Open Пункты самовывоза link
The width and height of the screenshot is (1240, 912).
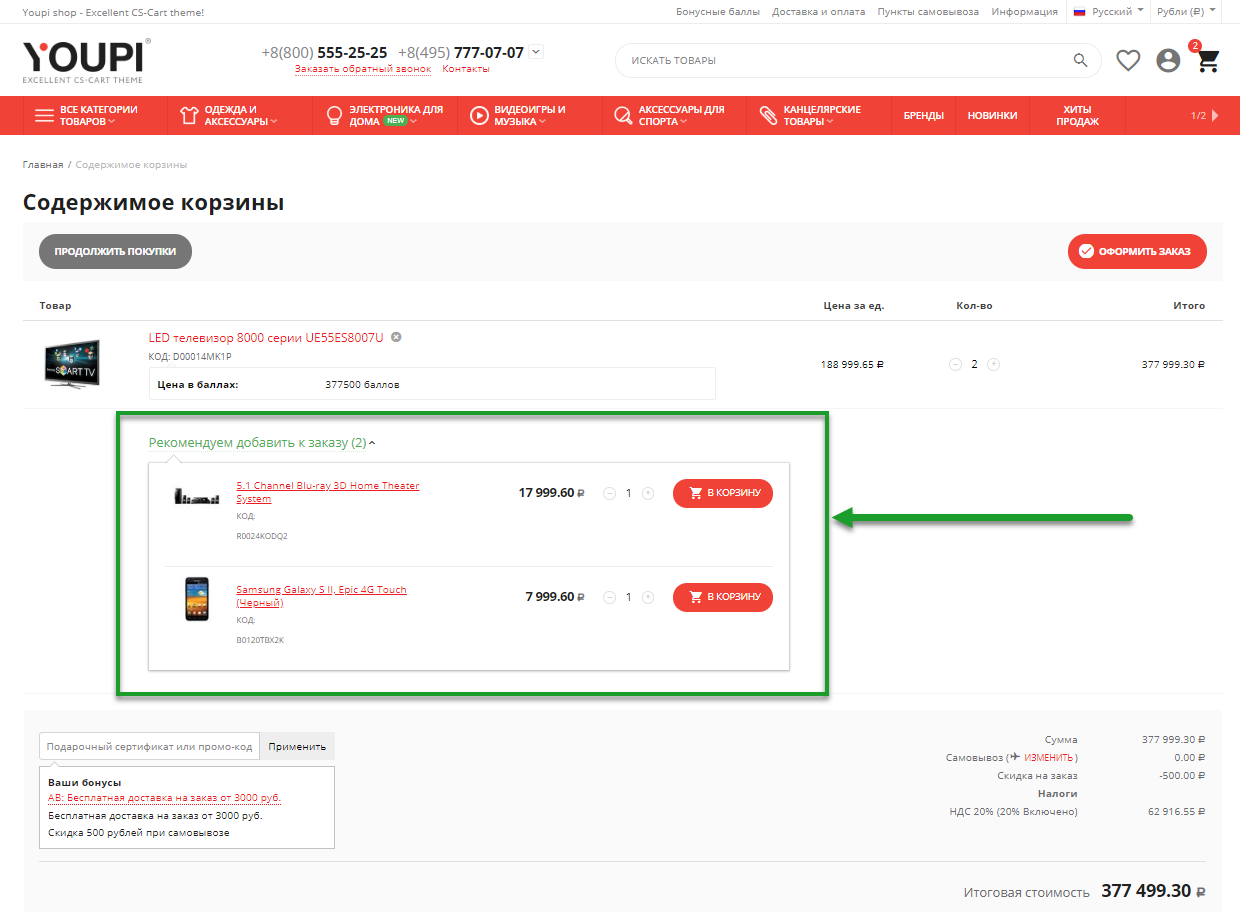coord(928,12)
